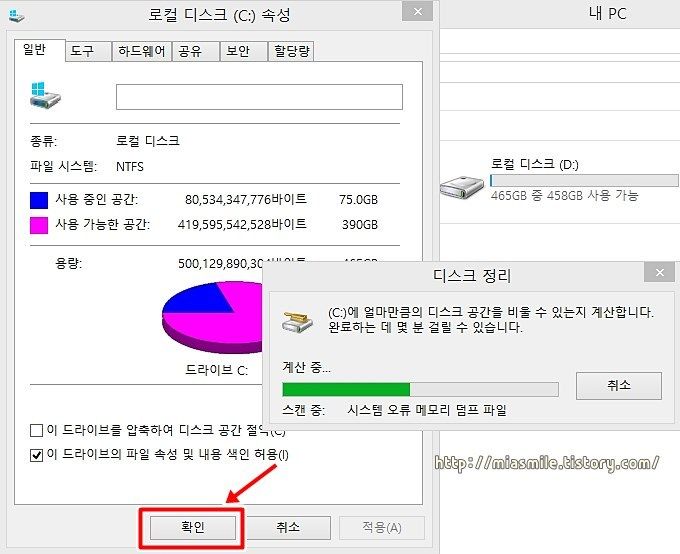Click the 확인 (OK) button
680x554 pixels.
(x=193, y=527)
